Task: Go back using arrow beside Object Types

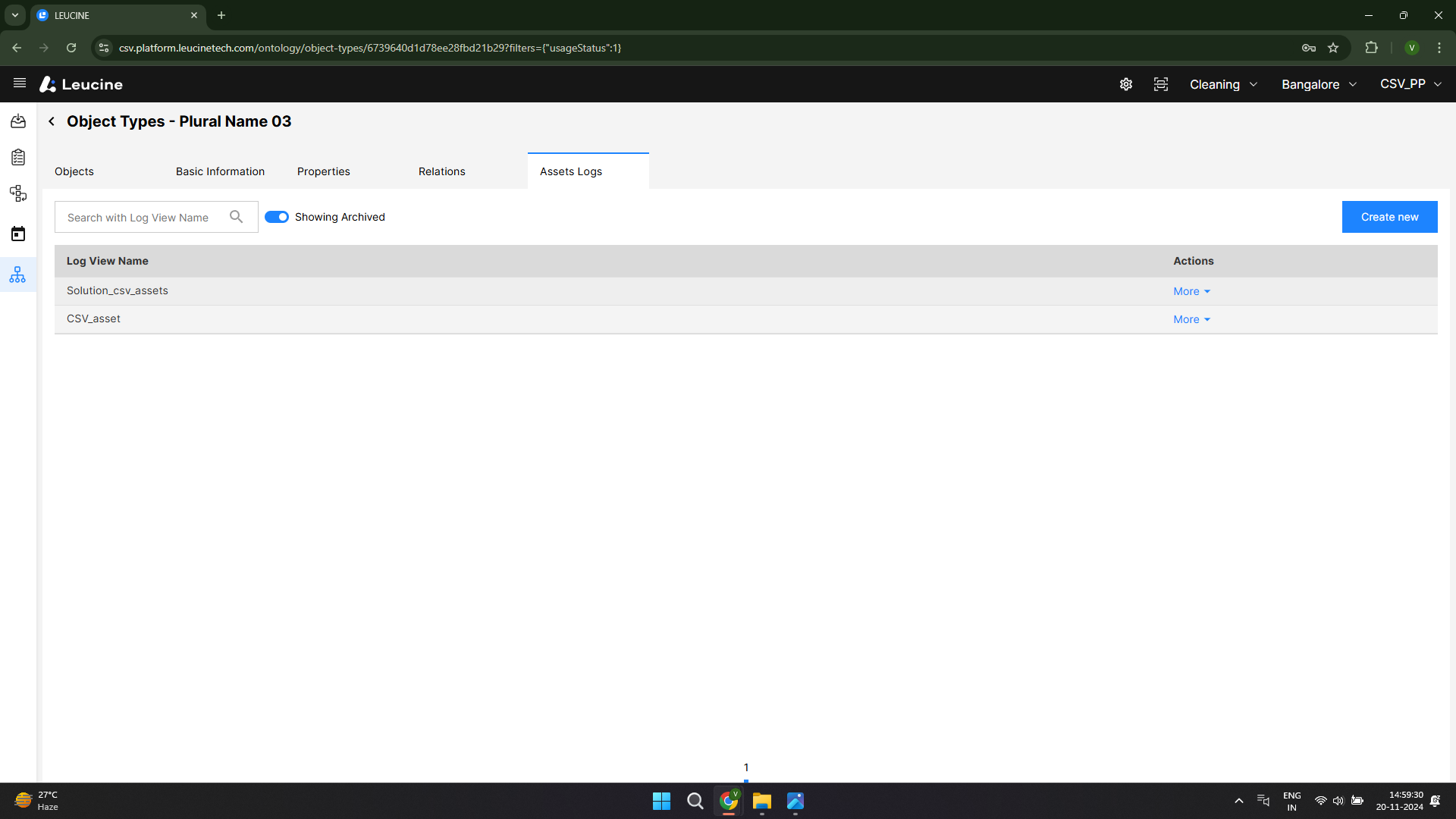Action: pos(52,121)
